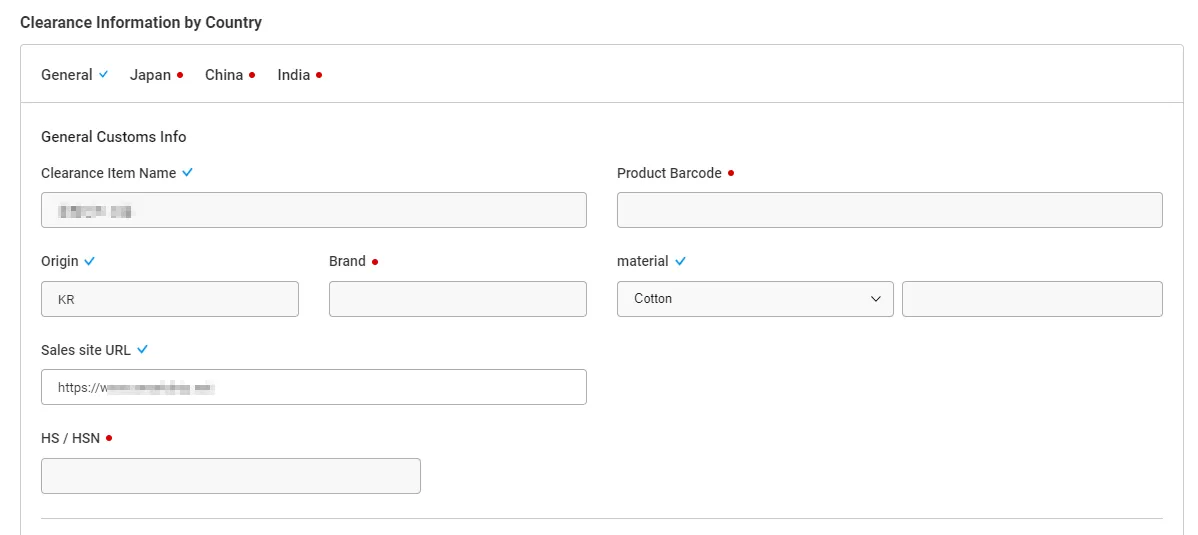
Task: Click red required dot beside Brand label
Action: (375, 262)
